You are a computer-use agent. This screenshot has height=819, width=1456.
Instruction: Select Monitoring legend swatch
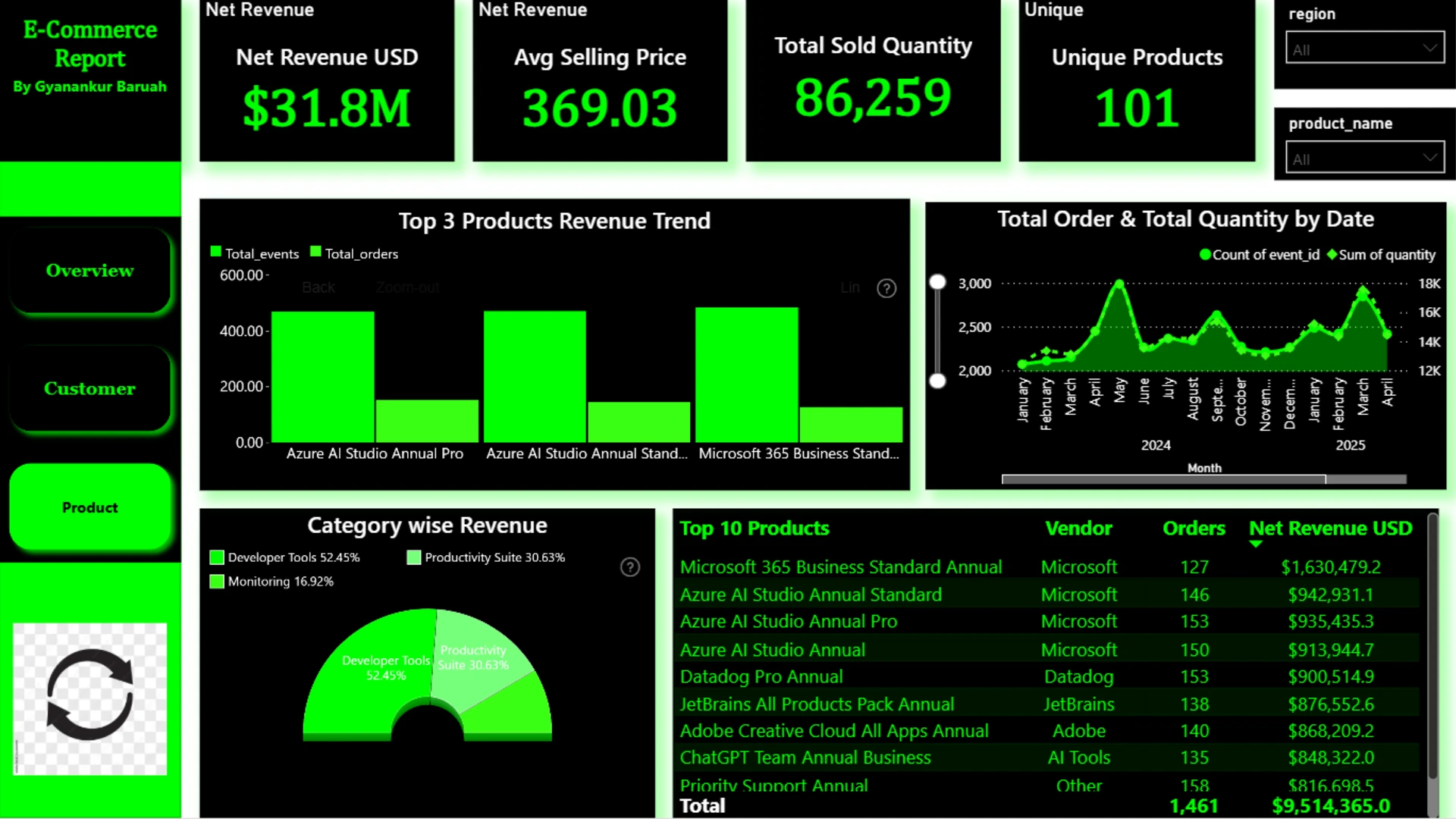(x=217, y=582)
